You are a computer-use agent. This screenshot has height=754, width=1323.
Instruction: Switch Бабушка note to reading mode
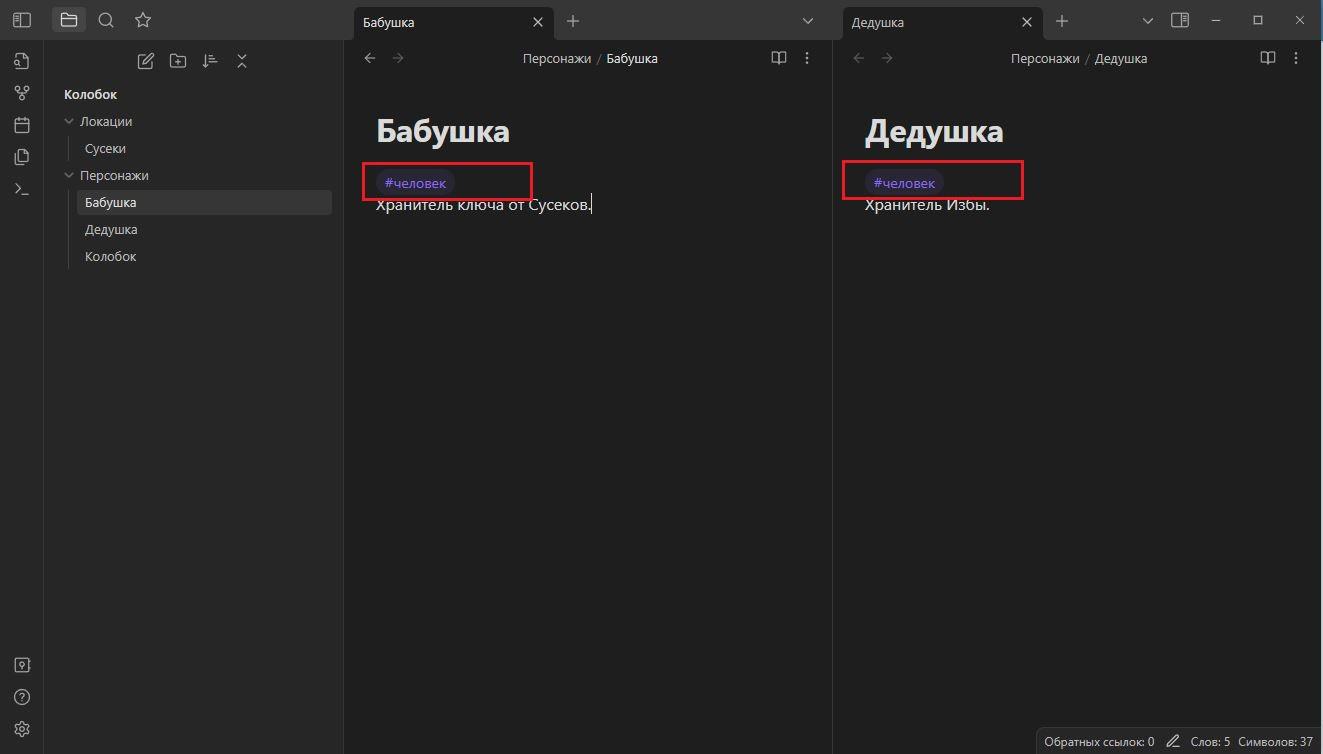coord(779,58)
